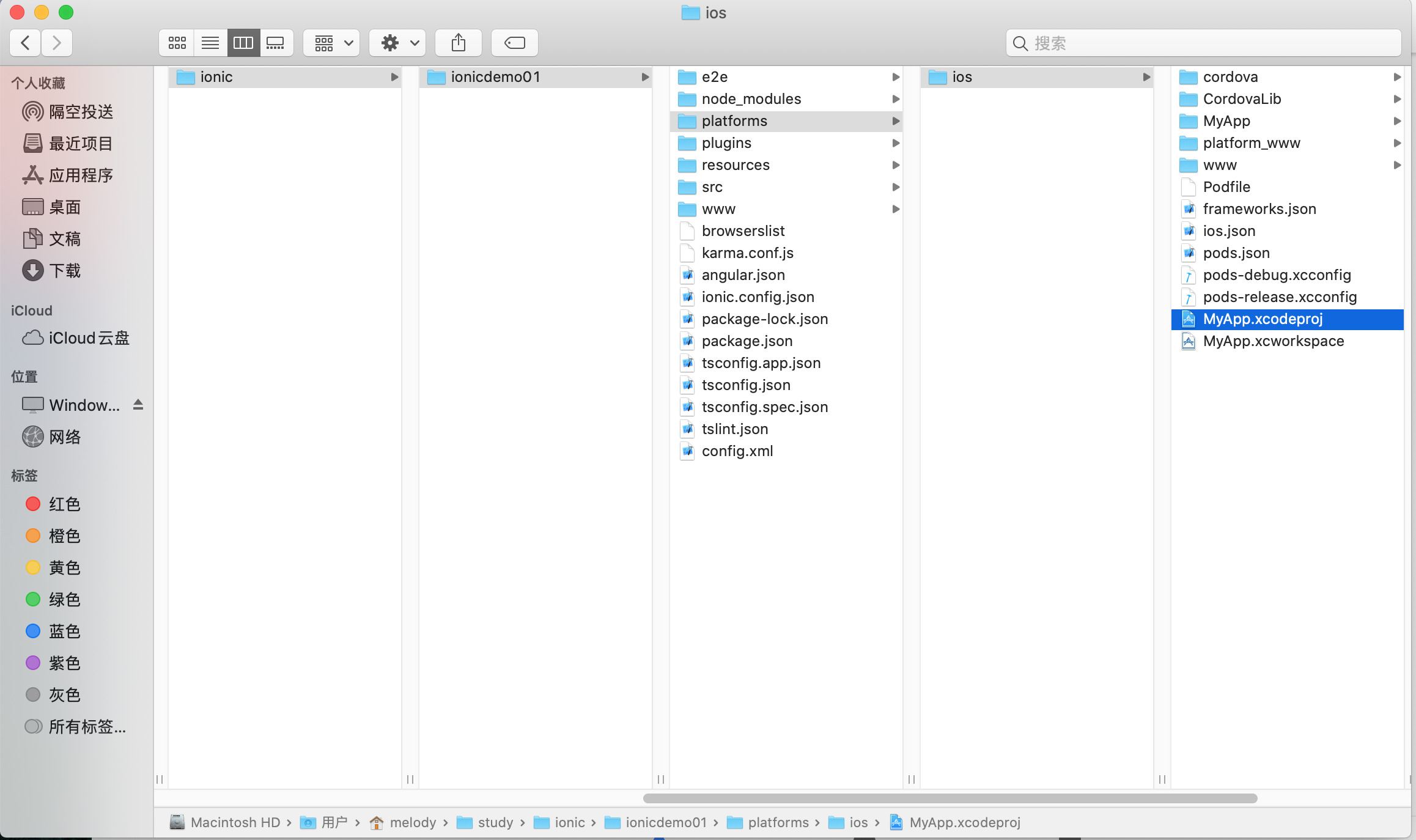This screenshot has height=840, width=1416.
Task: Select config.xml file icon
Action: click(687, 451)
